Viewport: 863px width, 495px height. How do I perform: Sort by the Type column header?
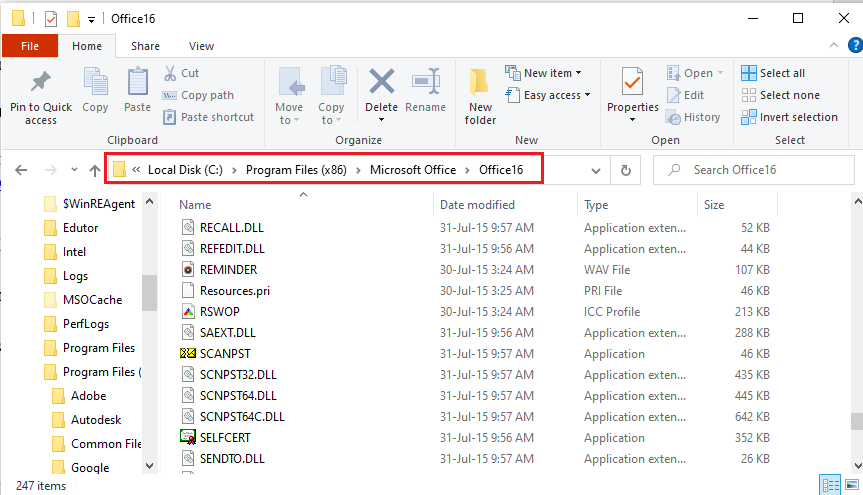pyautogui.click(x=637, y=205)
